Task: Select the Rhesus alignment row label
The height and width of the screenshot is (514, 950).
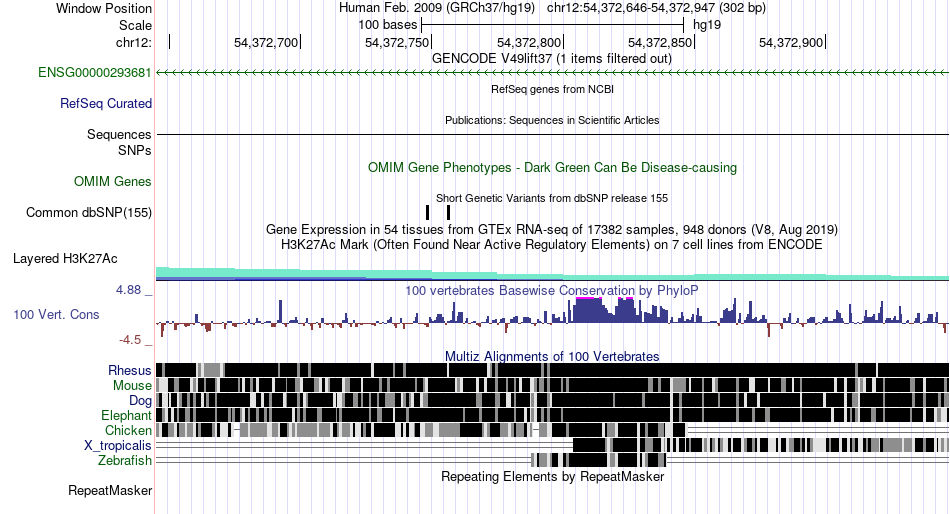Action: [x=130, y=370]
